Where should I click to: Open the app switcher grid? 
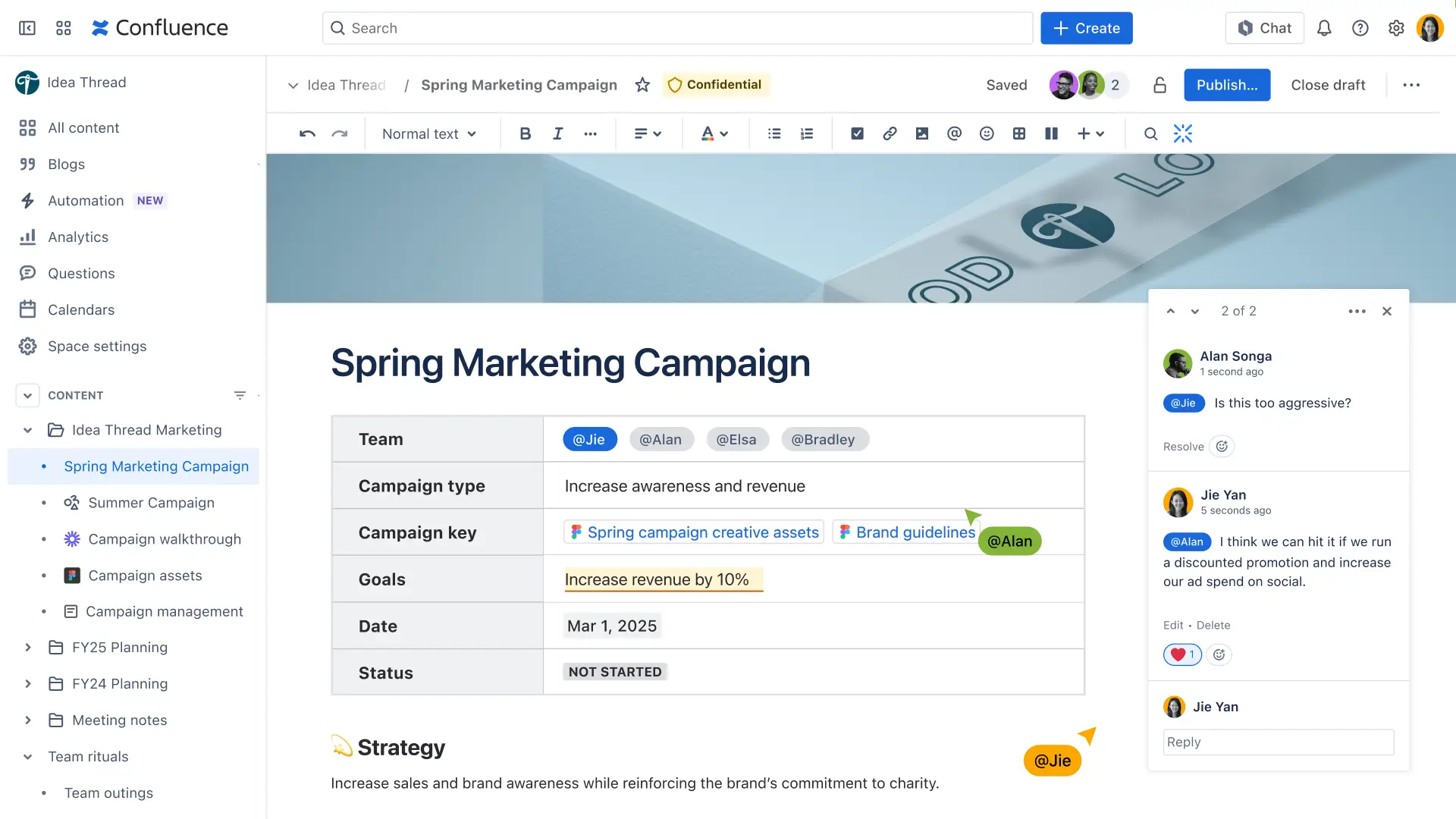tap(64, 28)
